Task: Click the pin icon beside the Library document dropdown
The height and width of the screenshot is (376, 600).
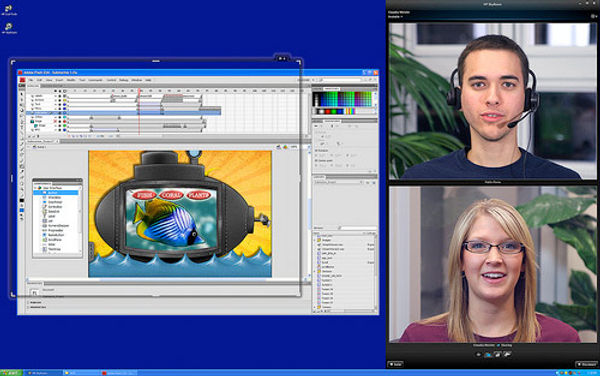Action: [368, 182]
